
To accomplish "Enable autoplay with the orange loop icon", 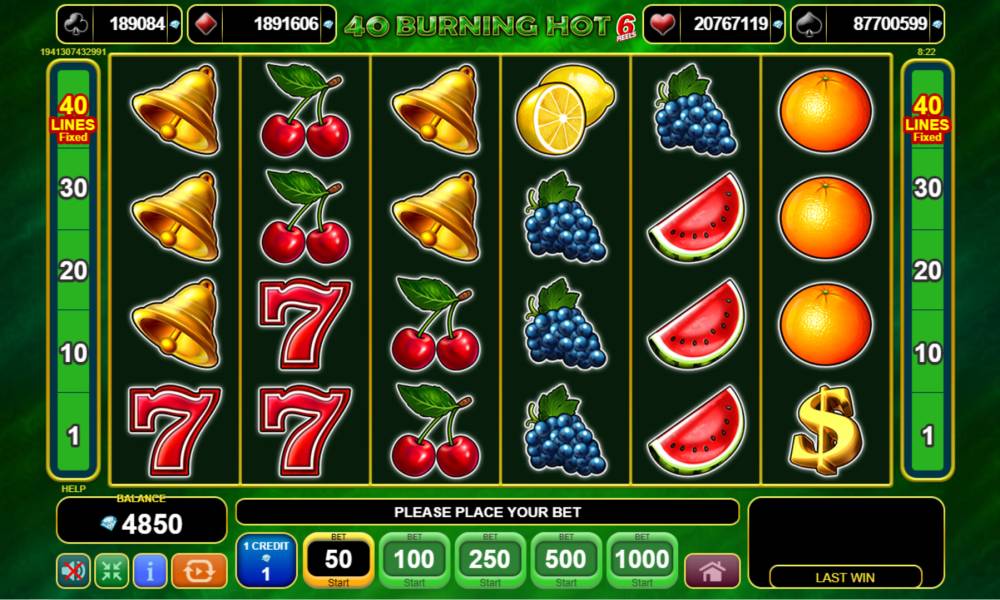I will click(199, 571).
